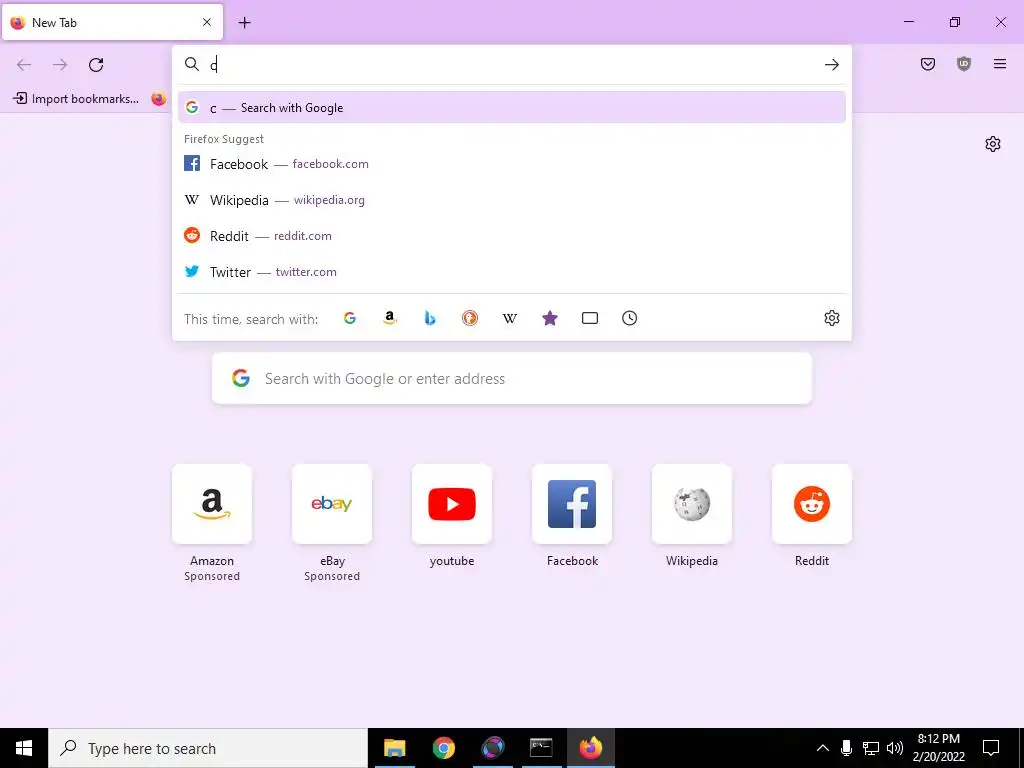
Task: Open the Windows notification center
Action: tap(991, 748)
